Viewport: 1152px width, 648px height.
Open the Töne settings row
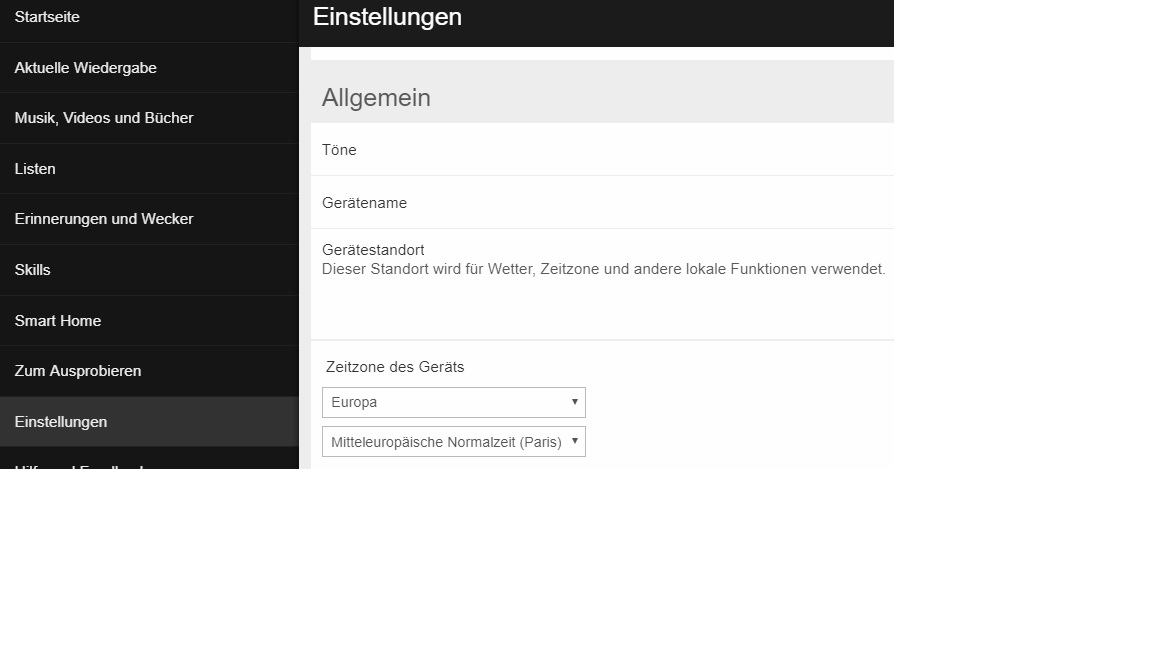pos(339,150)
